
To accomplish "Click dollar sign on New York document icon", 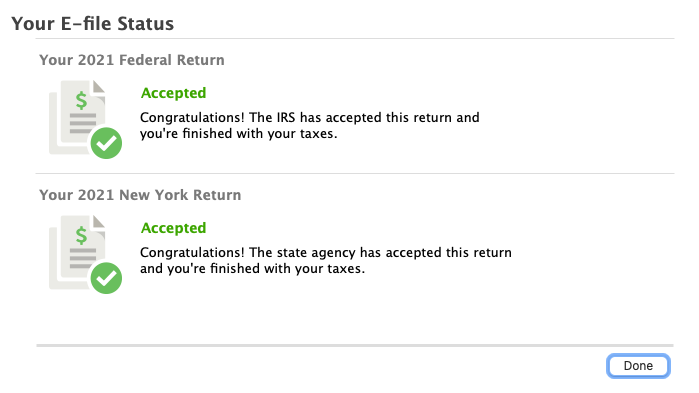I will tap(81, 235).
